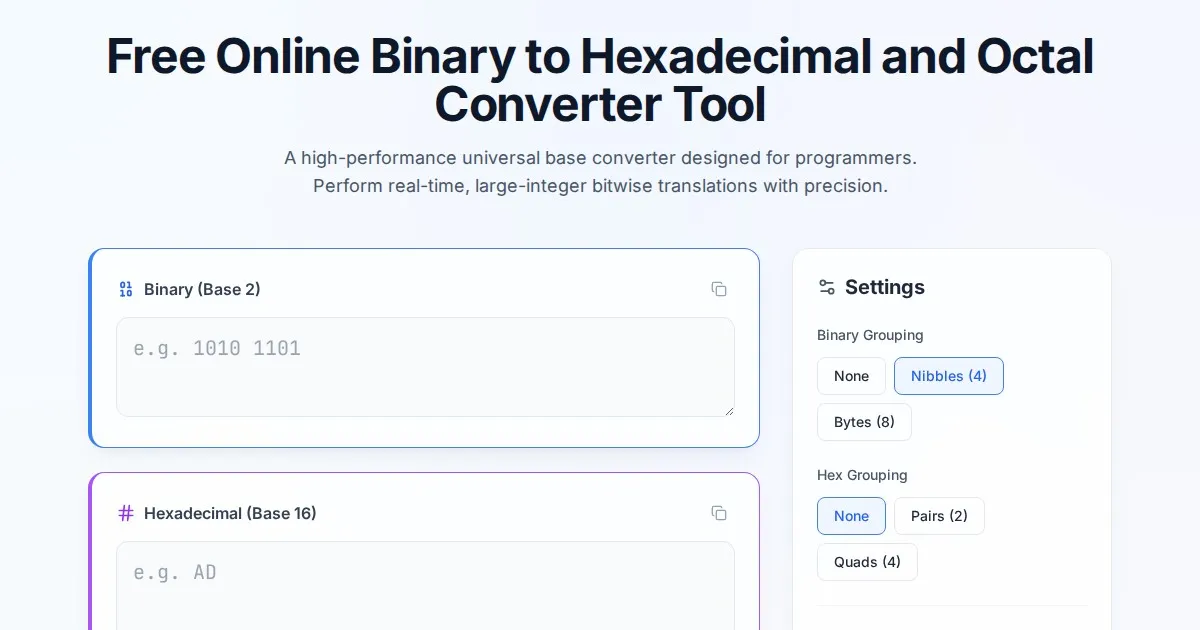
Task: Grab the binary textarea resize handle
Action: pos(728,410)
